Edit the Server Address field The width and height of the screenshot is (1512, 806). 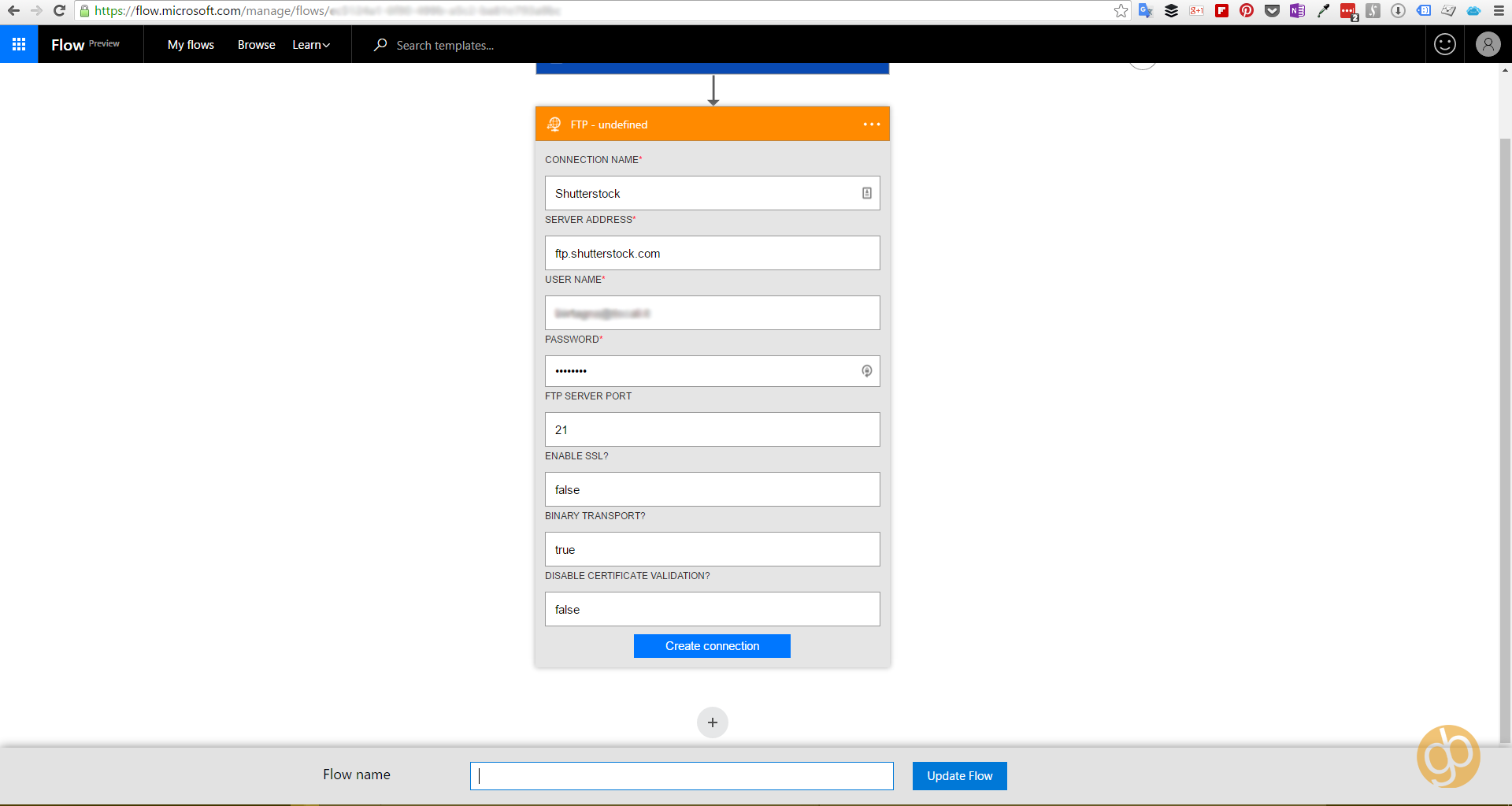712,253
